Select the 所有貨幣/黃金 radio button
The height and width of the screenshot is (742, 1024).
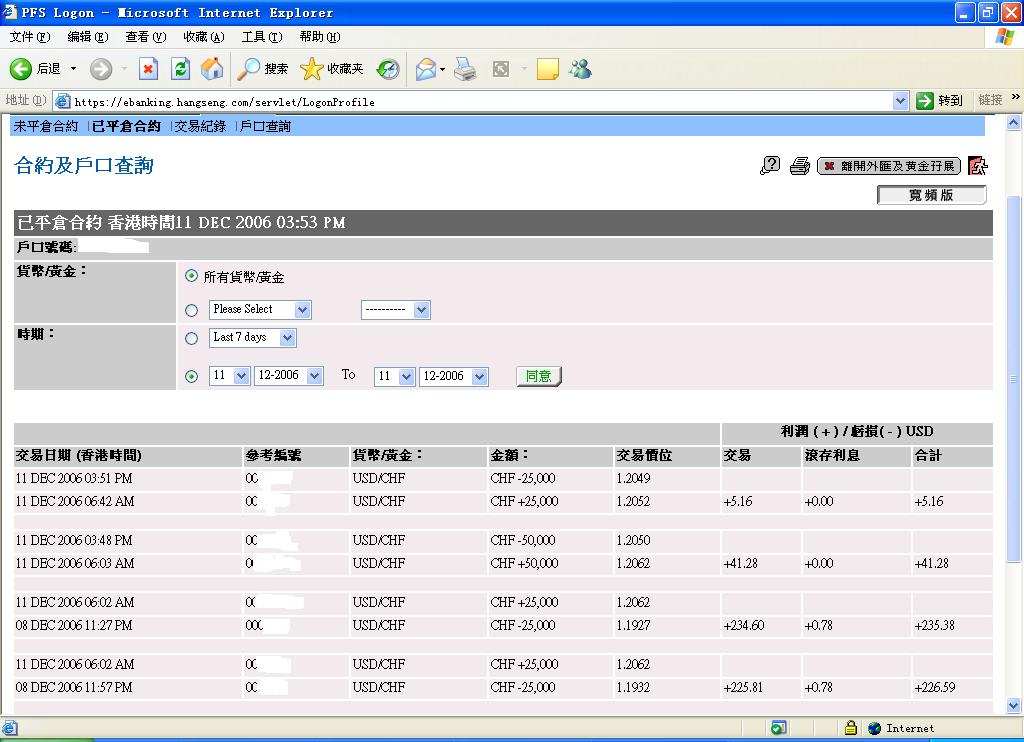click(x=191, y=276)
